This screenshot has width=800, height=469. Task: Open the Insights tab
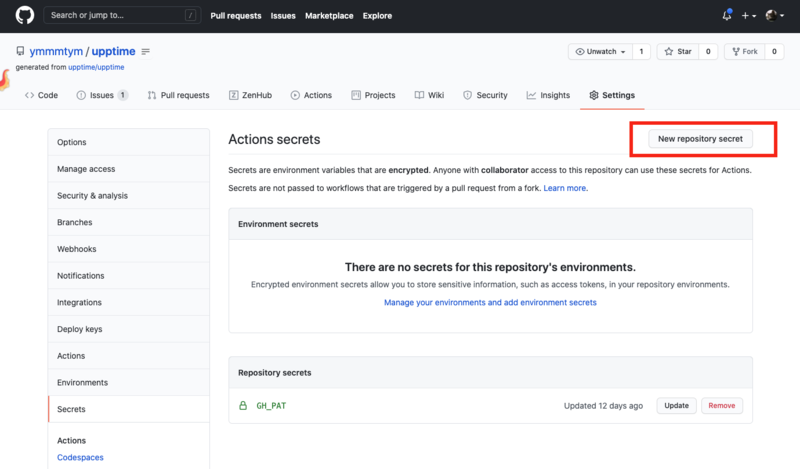pos(548,95)
